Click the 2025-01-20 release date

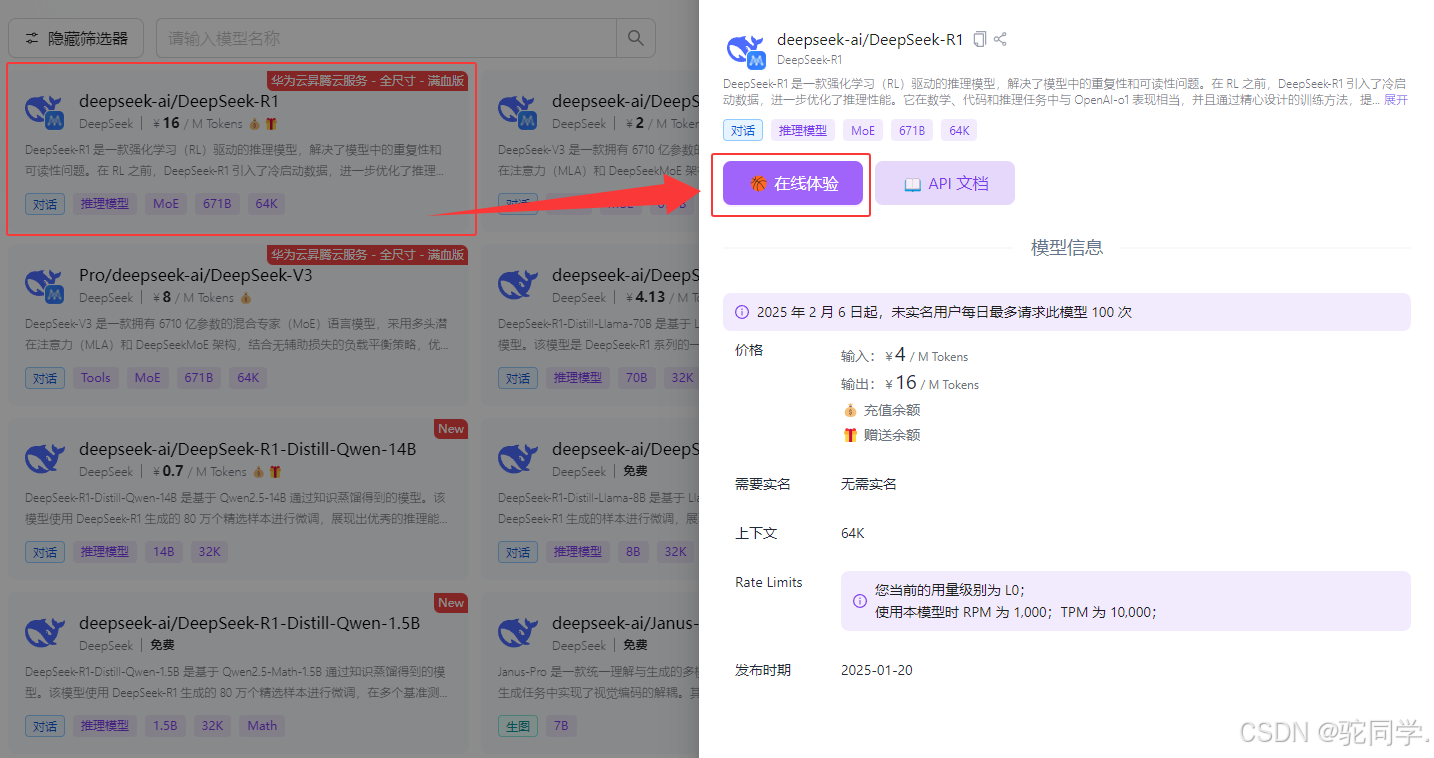click(877, 670)
